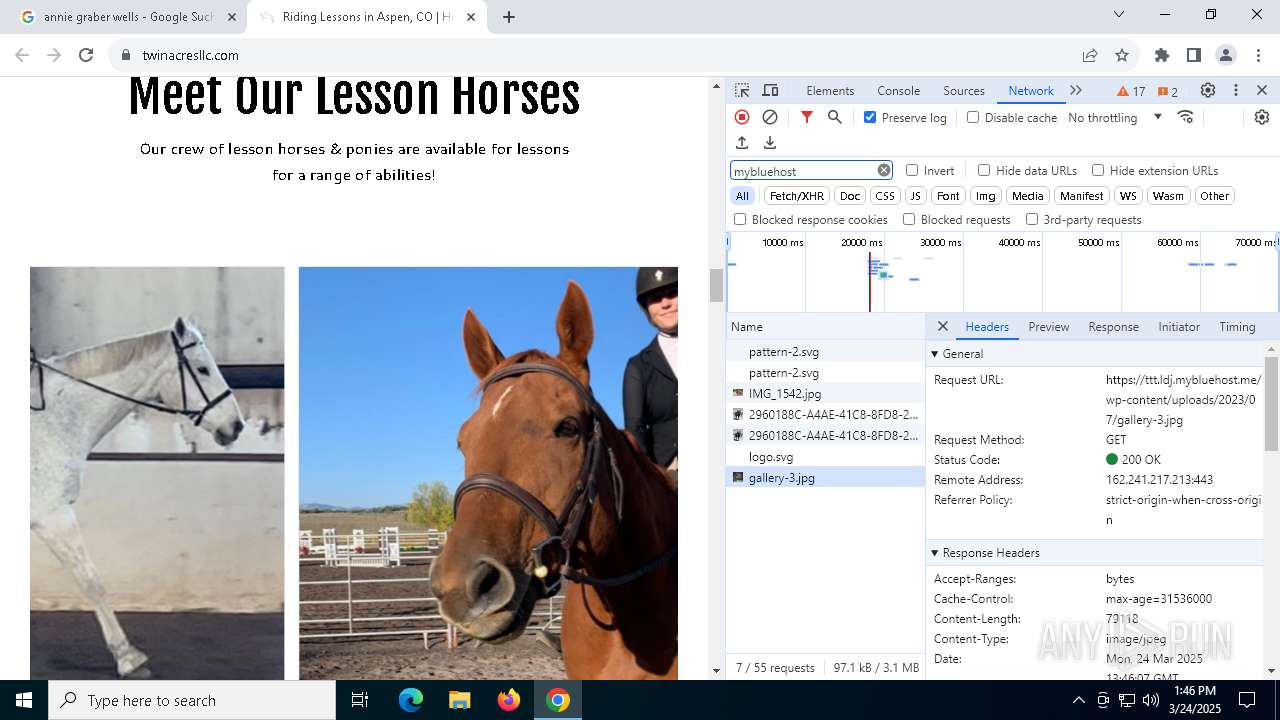Show the 17 warnings indicator
This screenshot has width=1280, height=720.
click(x=1131, y=91)
